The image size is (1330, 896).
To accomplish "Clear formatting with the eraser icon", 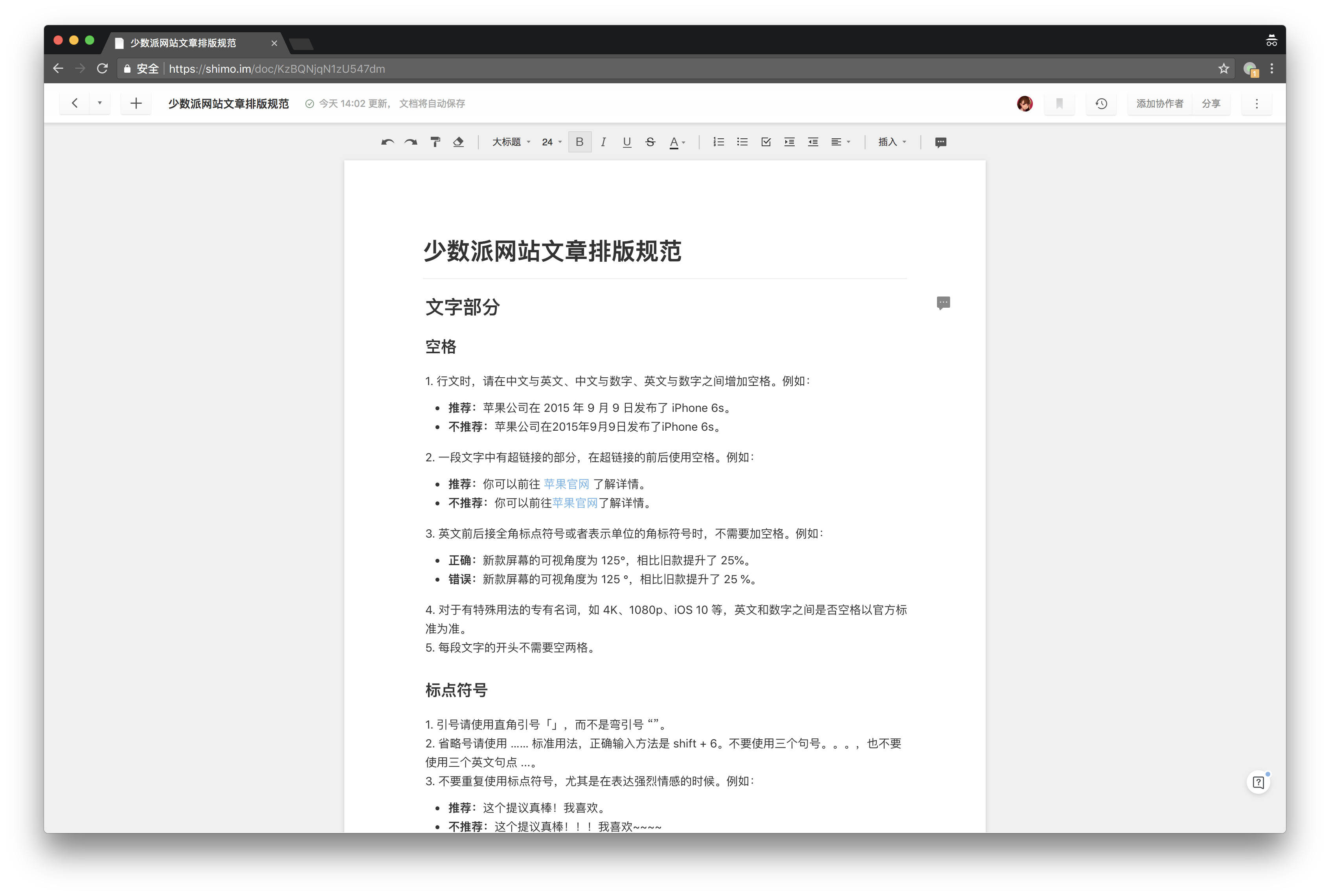I will coord(458,142).
